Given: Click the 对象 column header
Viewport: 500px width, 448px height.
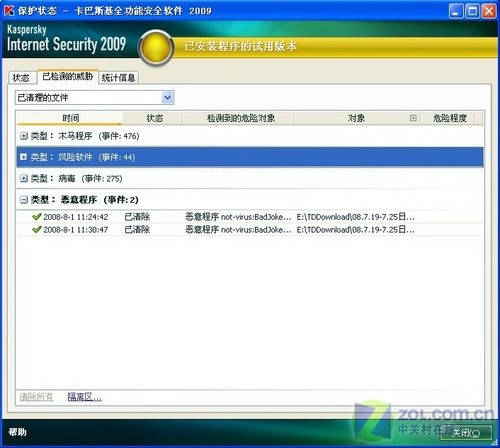Looking at the screenshot, I should point(356,118).
